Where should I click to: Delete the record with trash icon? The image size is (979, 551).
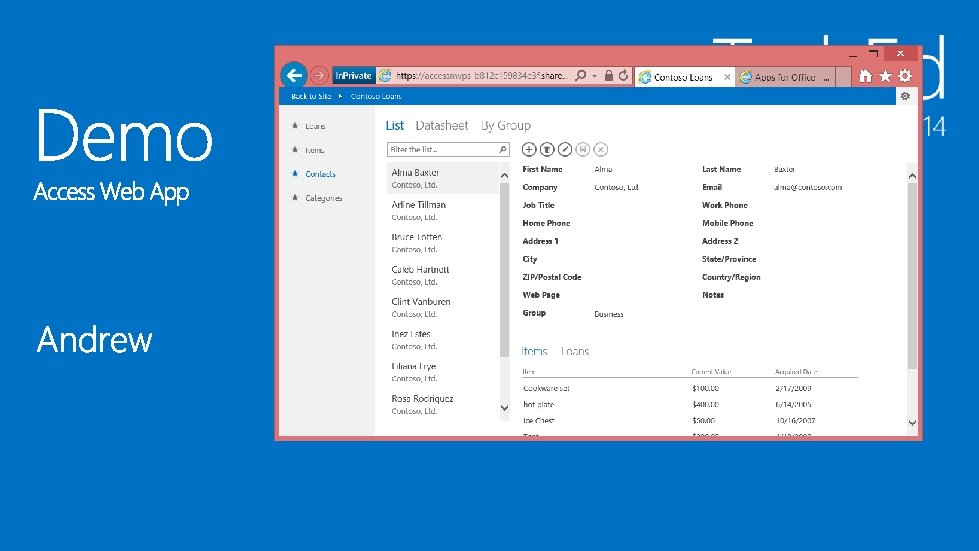[547, 149]
